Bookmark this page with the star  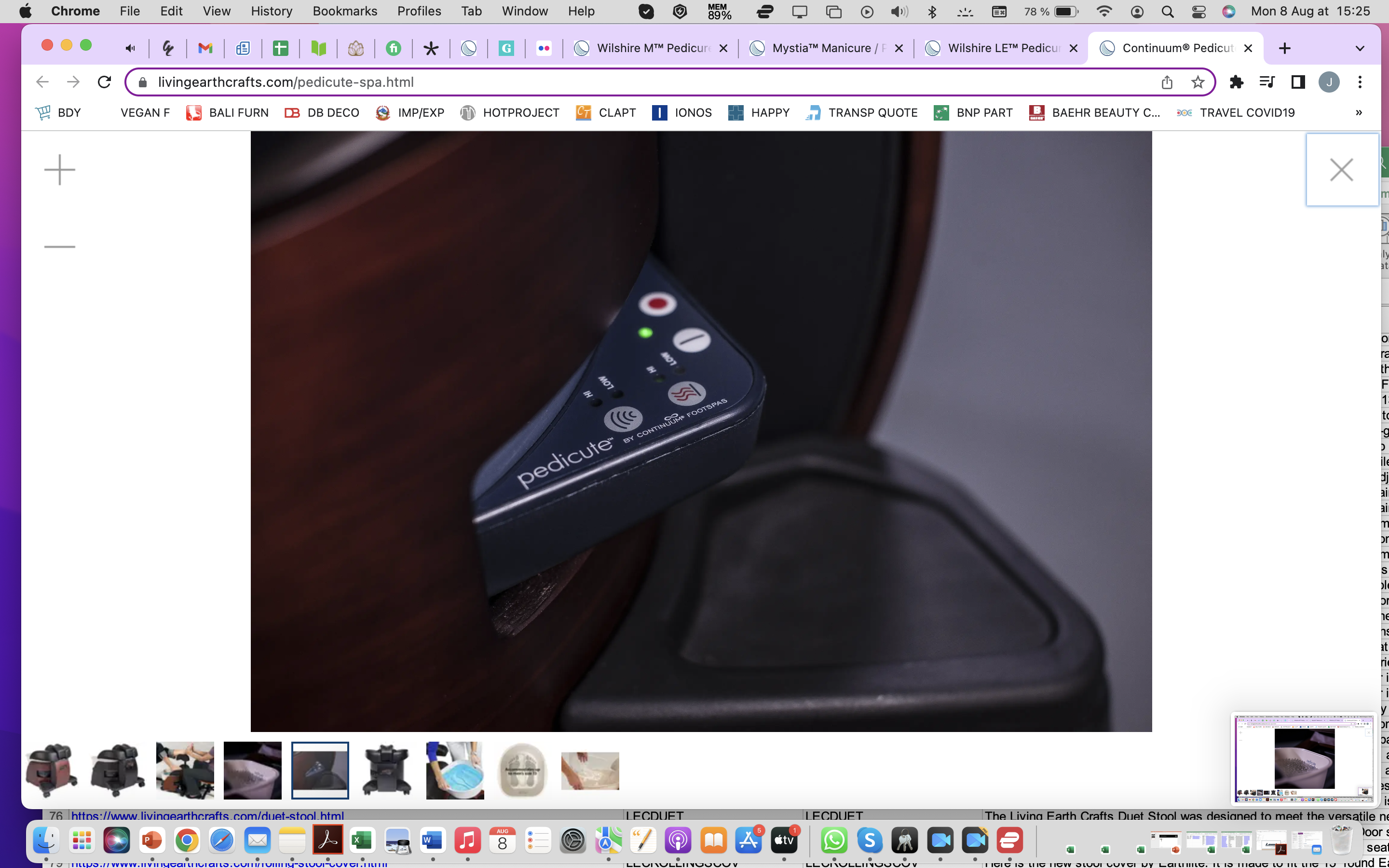(x=1198, y=82)
